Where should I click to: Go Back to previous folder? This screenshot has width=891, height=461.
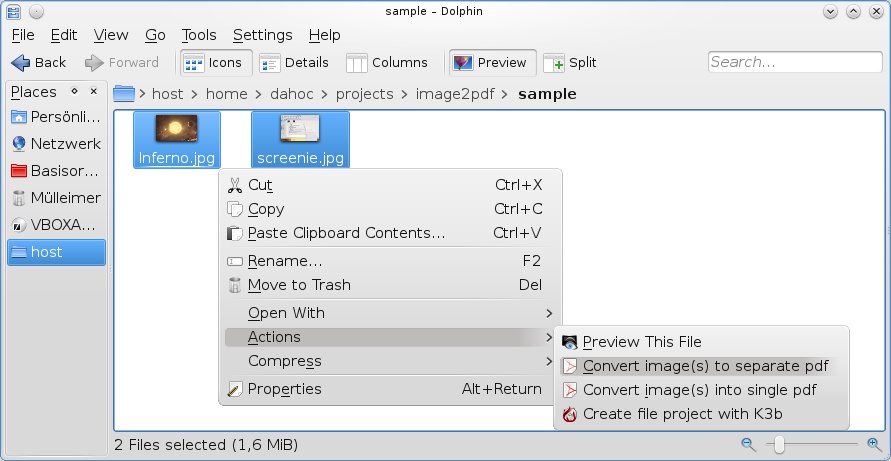click(x=39, y=63)
